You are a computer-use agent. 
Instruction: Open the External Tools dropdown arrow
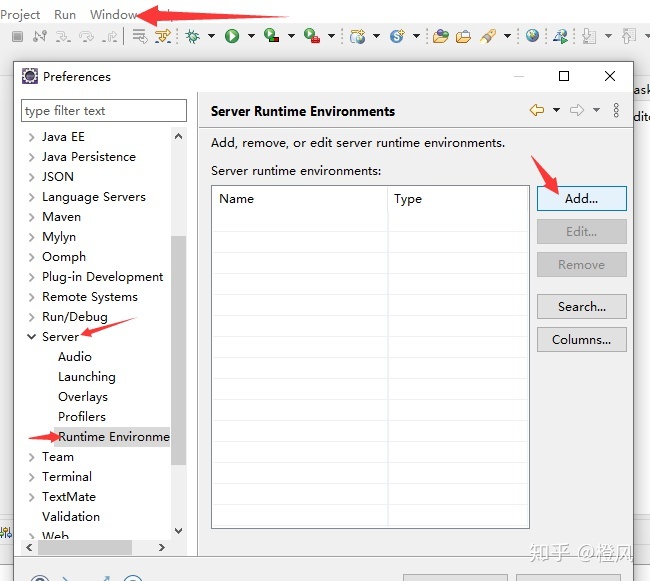coord(331,36)
